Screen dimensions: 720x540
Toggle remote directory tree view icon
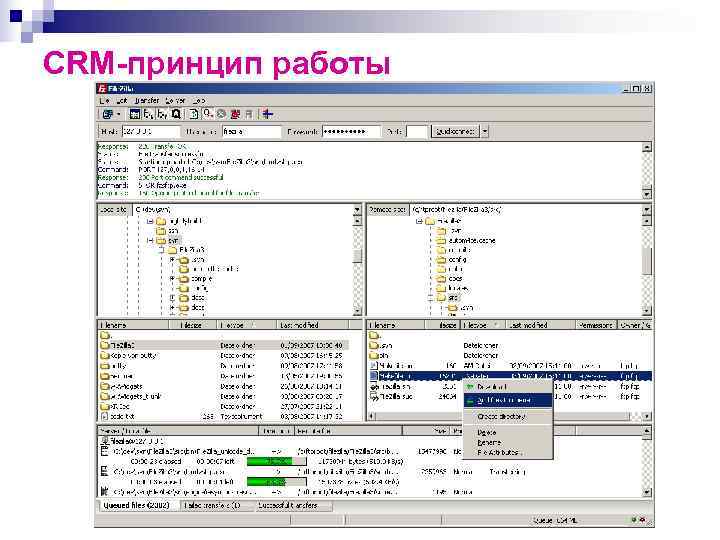point(162,114)
